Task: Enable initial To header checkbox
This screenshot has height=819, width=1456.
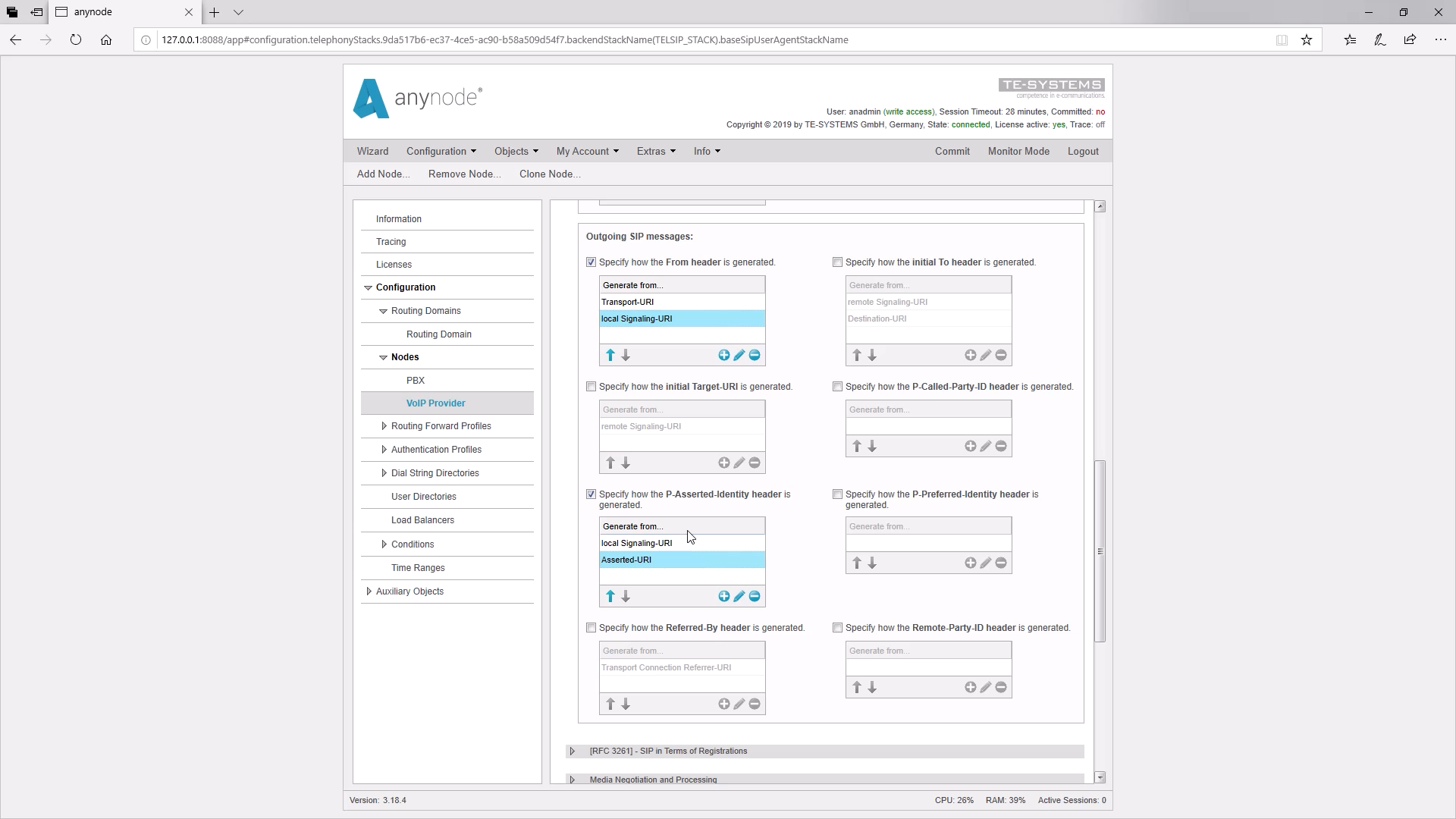Action: point(837,262)
